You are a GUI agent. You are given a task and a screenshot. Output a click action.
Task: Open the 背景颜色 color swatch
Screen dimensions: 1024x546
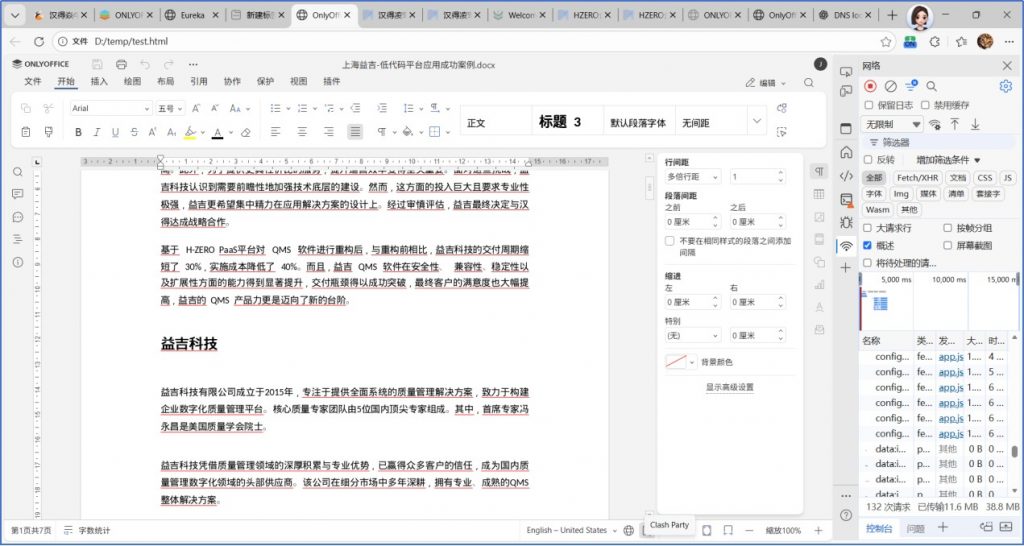click(x=681, y=362)
